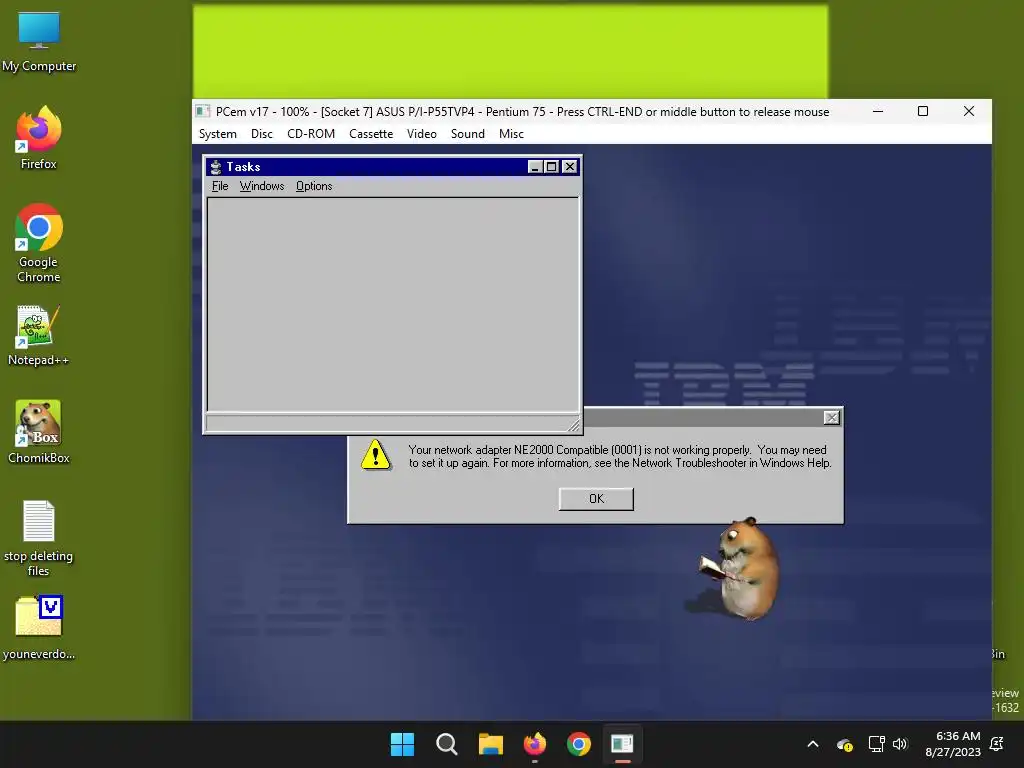The height and width of the screenshot is (768, 1024).
Task: Click inside the empty Tasks list area
Action: point(393,304)
